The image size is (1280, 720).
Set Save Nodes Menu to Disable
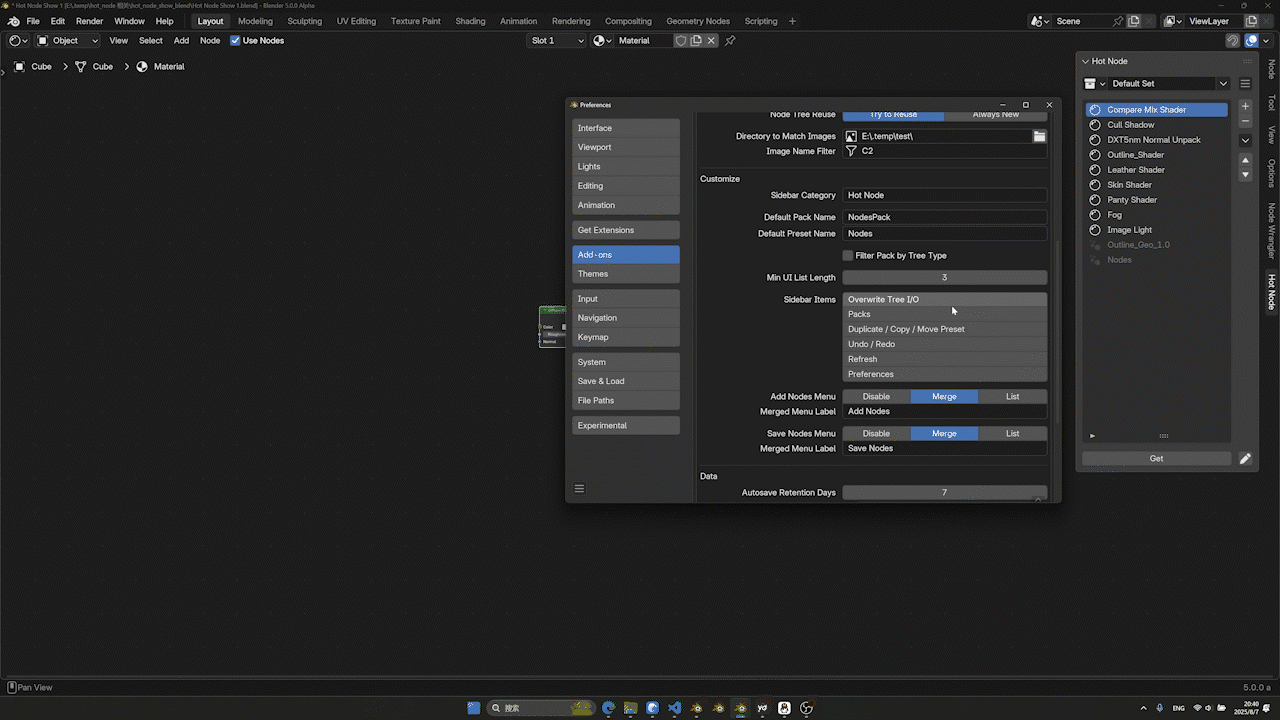(876, 434)
